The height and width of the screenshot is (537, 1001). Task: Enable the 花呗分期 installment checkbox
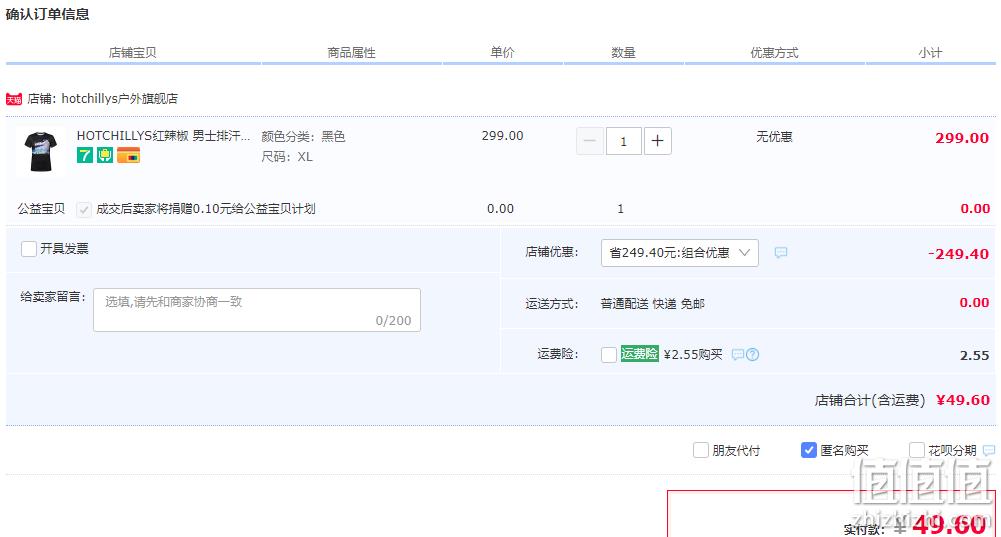pos(917,450)
